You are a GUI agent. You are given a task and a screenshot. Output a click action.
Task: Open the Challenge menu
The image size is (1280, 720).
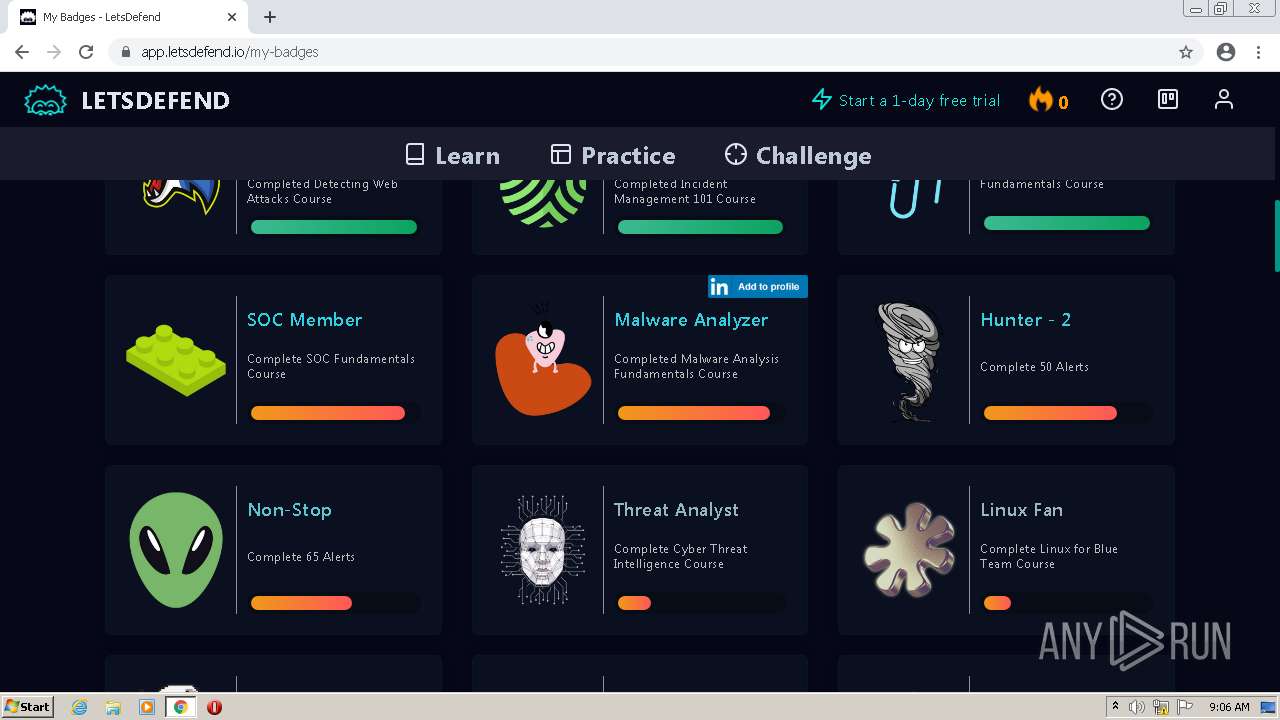[798, 155]
